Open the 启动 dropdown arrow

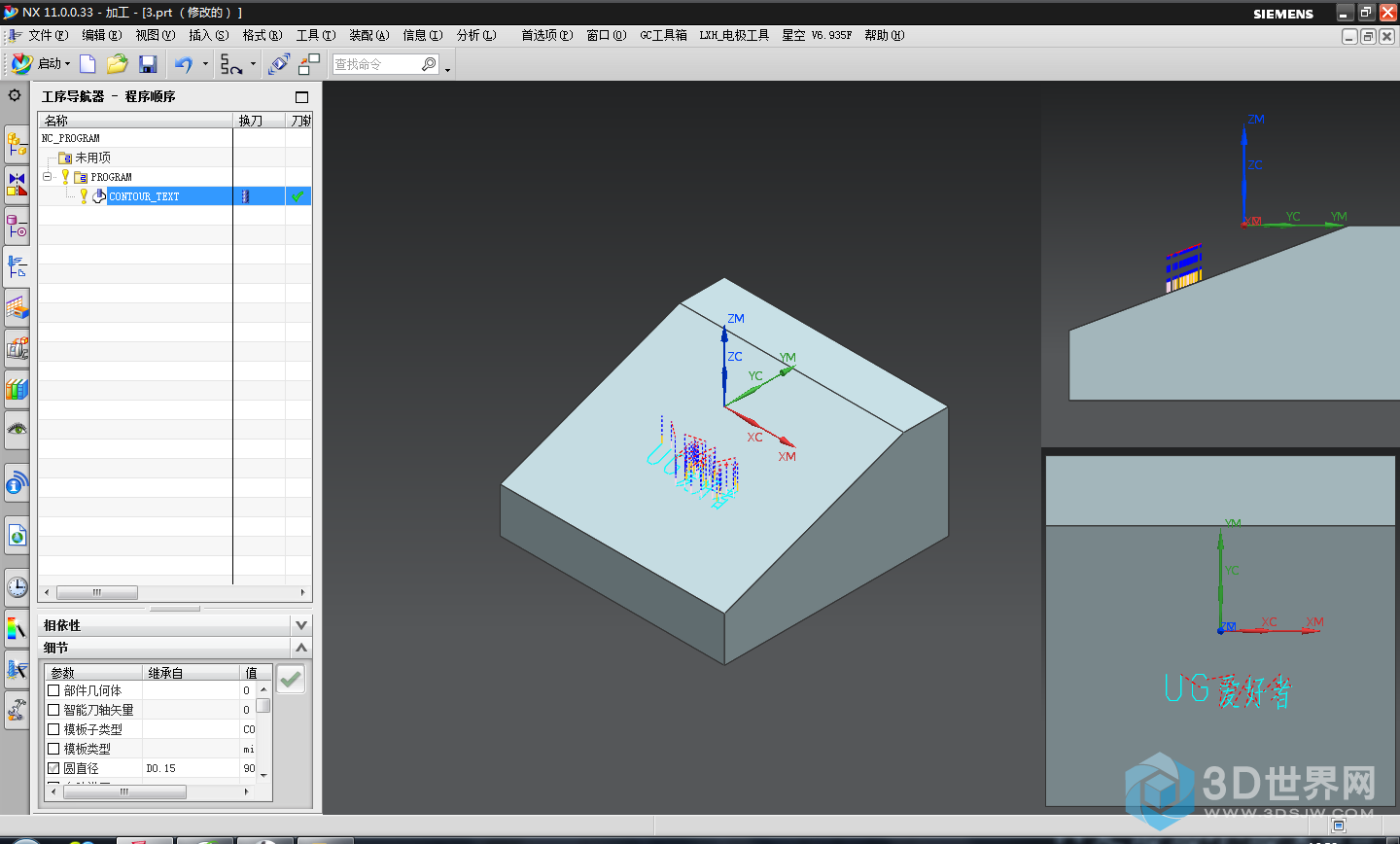coord(68,65)
